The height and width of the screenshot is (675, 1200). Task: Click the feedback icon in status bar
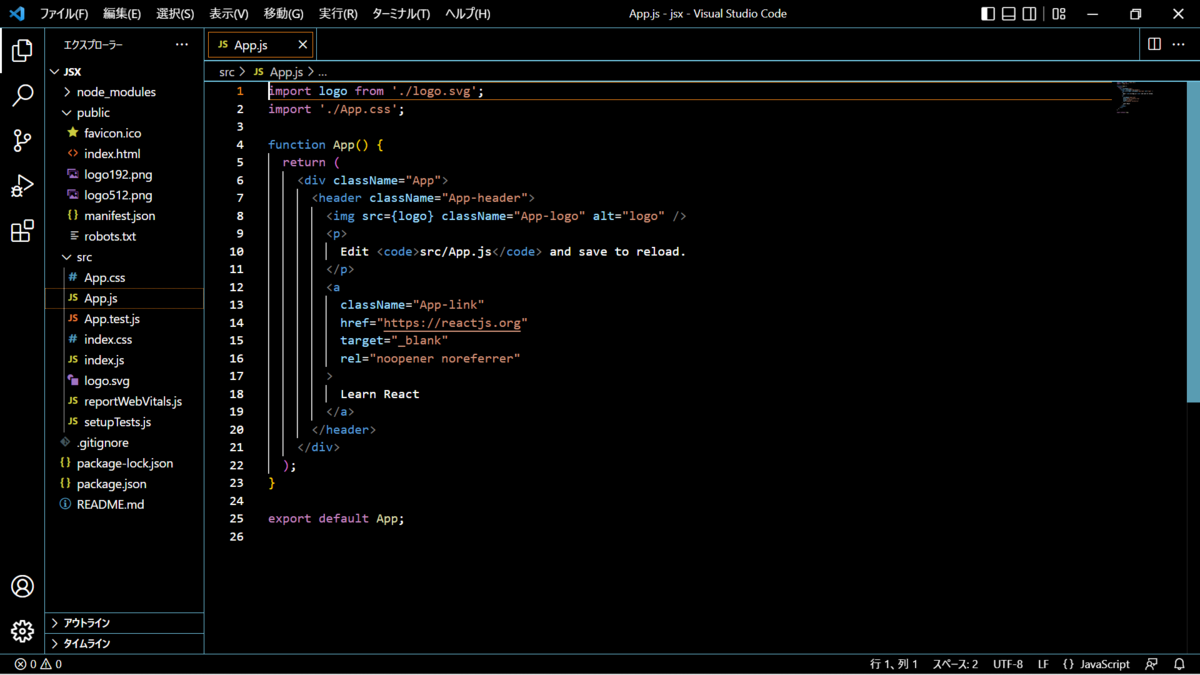[x=1152, y=664]
